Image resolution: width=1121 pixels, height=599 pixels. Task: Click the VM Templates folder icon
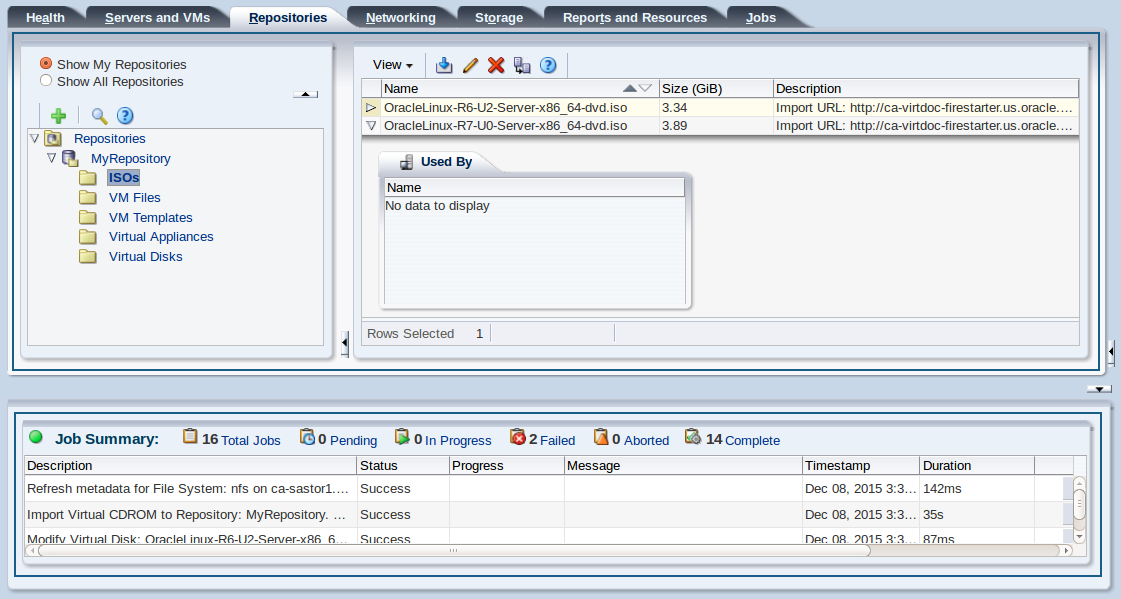pyautogui.click(x=88, y=217)
